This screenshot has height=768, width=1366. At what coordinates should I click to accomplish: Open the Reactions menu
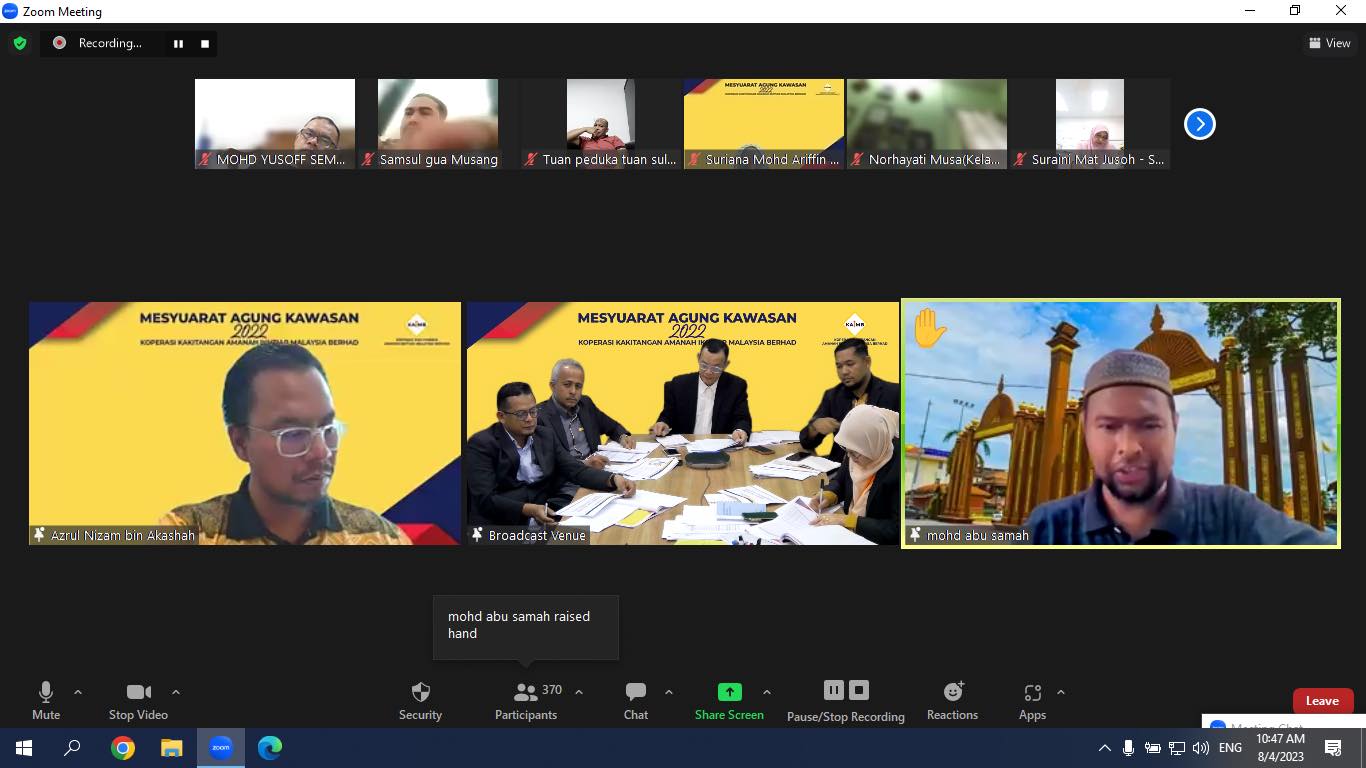(x=952, y=701)
